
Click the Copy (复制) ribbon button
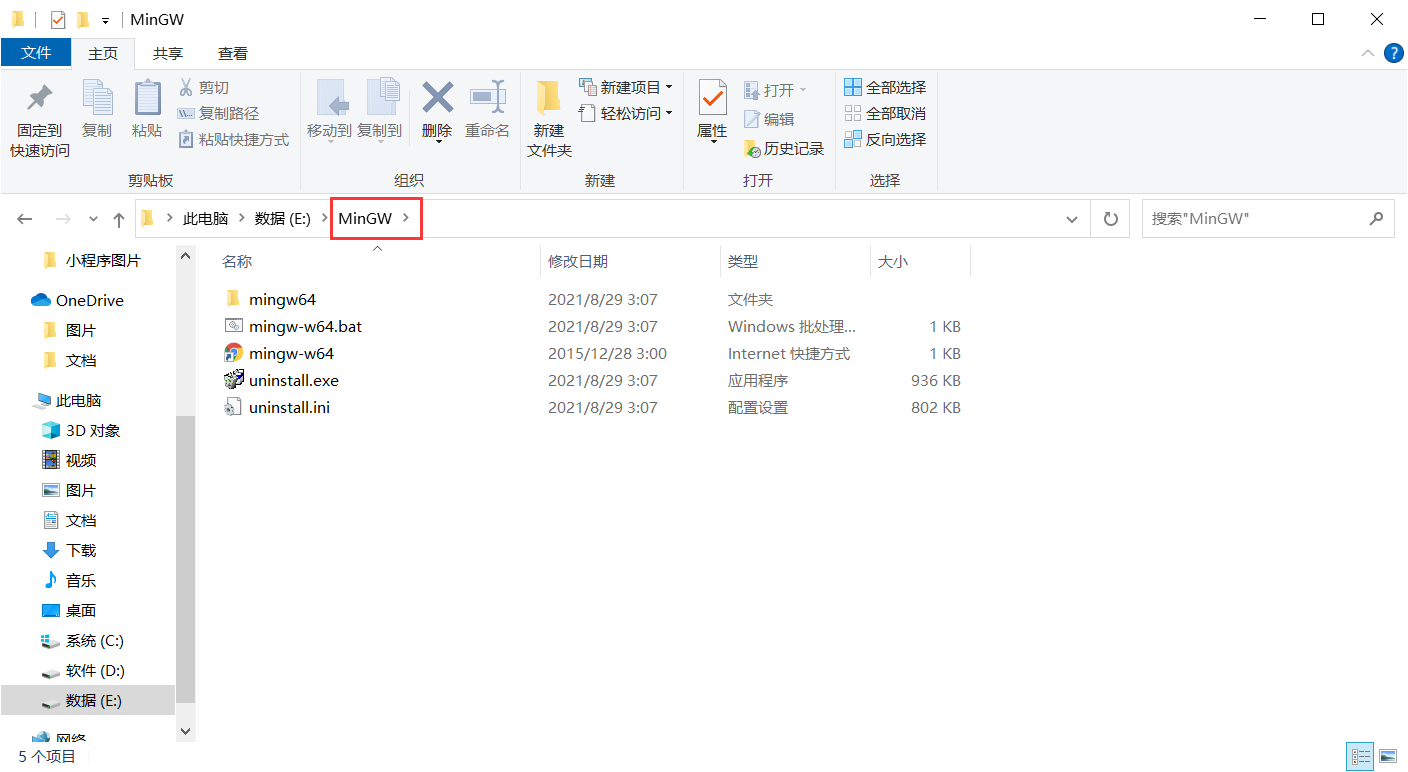pos(97,110)
